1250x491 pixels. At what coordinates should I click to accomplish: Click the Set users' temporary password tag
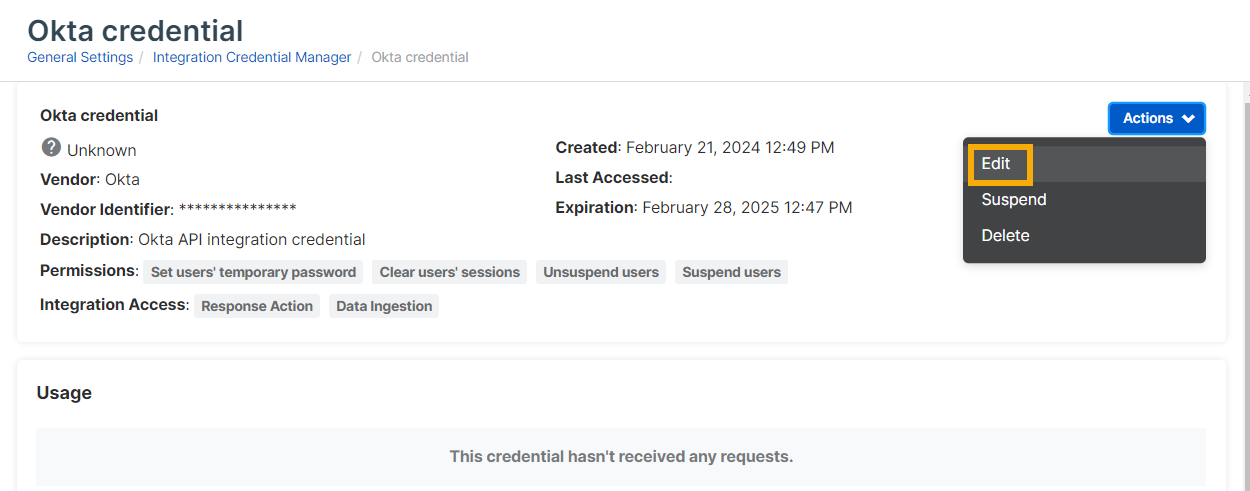tap(253, 272)
